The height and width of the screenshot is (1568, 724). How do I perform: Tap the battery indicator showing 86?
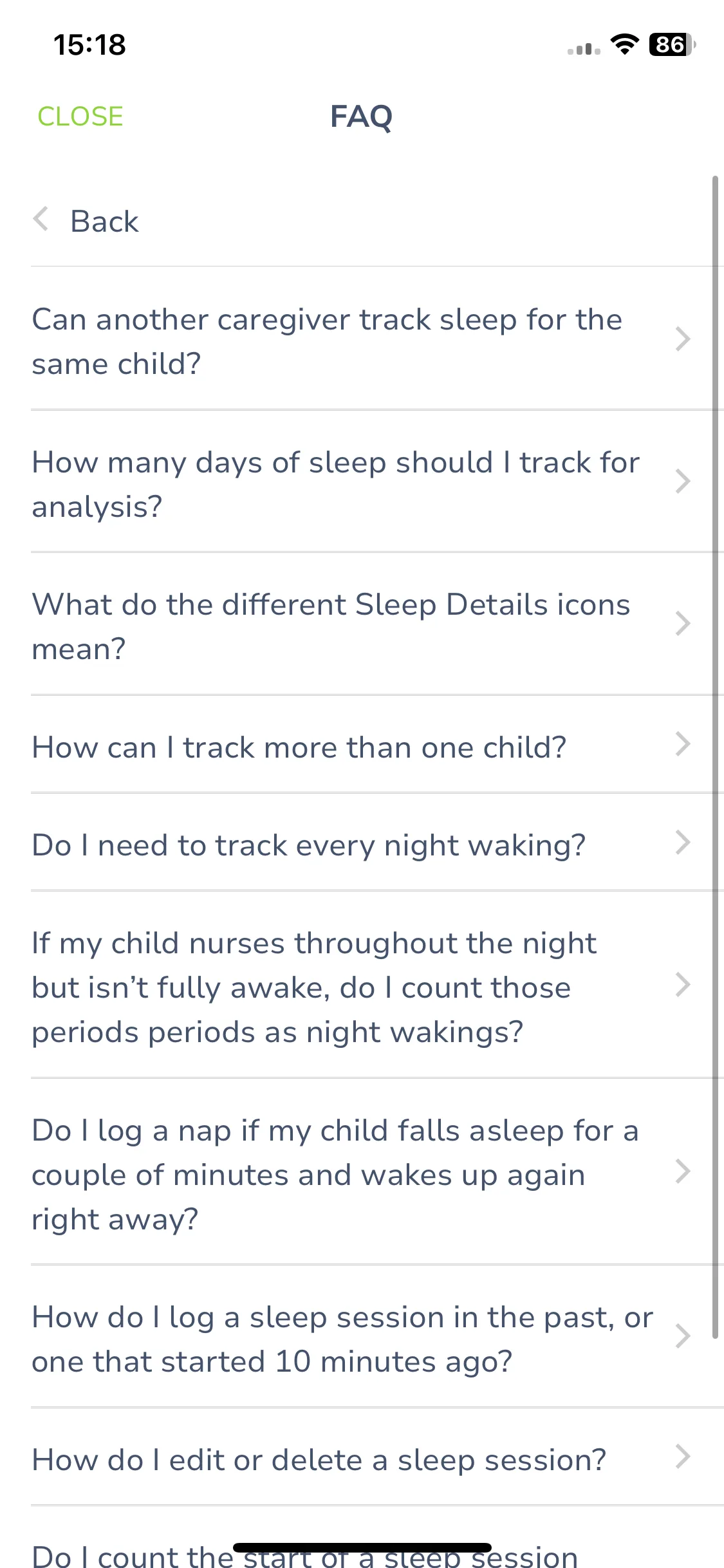[672, 44]
